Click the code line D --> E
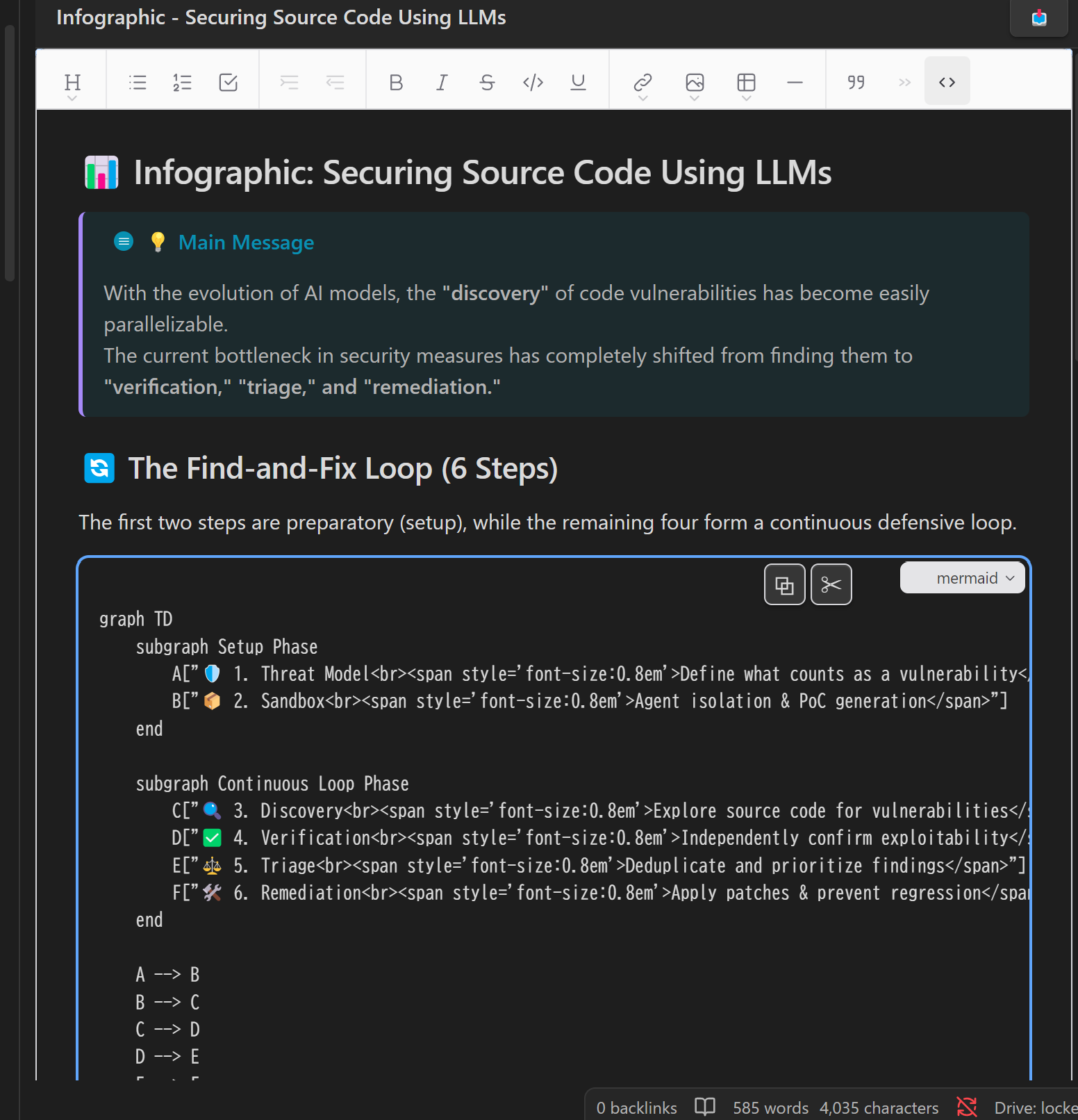Screen dimensions: 1078x1120 168,1057
